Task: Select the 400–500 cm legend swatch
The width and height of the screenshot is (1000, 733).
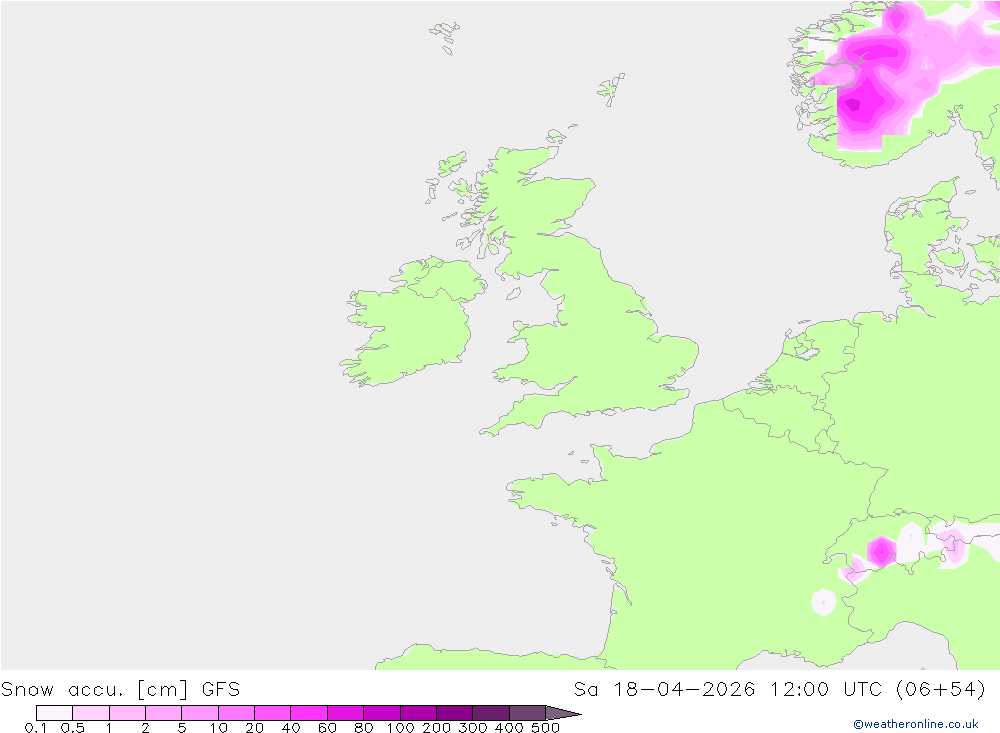Action: [527, 713]
